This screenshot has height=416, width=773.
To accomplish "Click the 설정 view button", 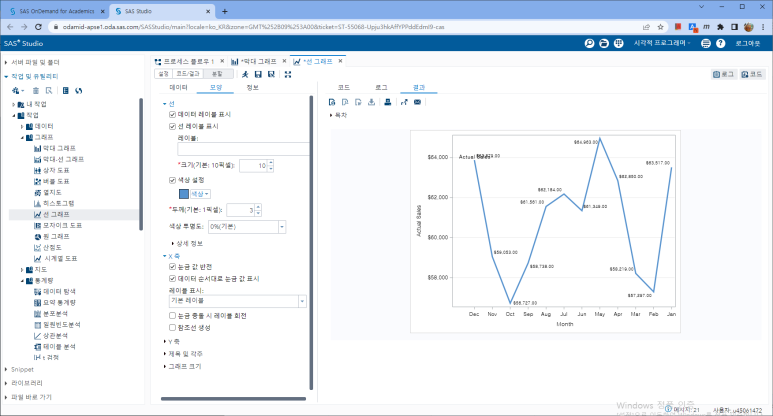I will click(164, 74).
